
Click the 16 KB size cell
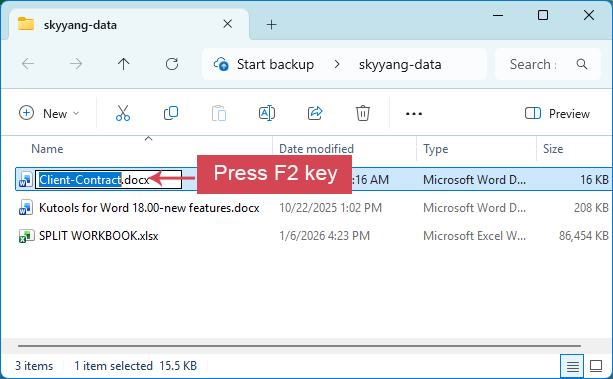(x=594, y=180)
